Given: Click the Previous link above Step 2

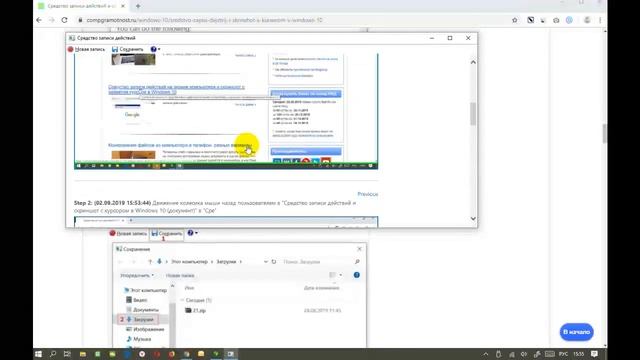Looking at the screenshot, I should 367,194.
